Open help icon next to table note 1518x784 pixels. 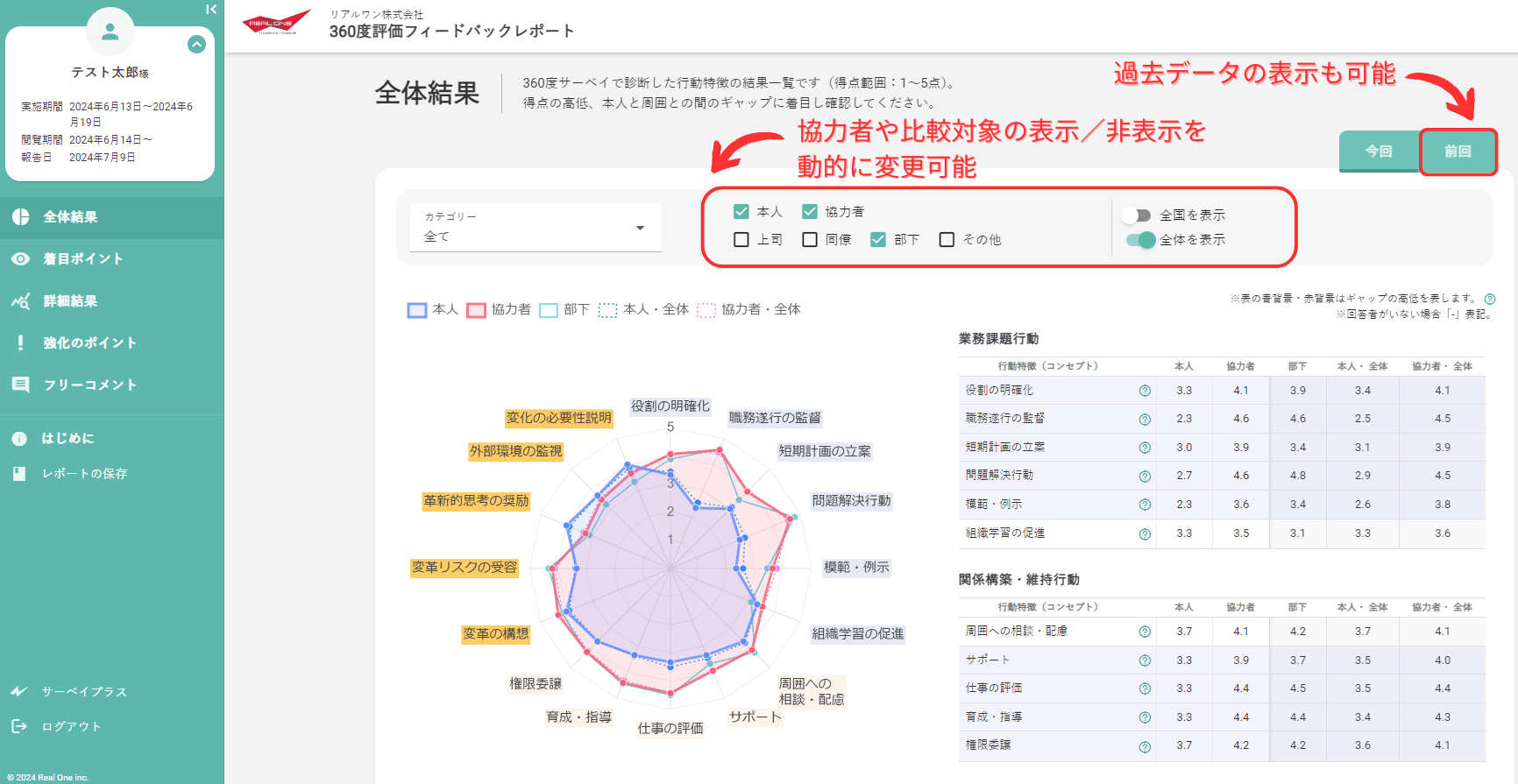click(x=1489, y=299)
